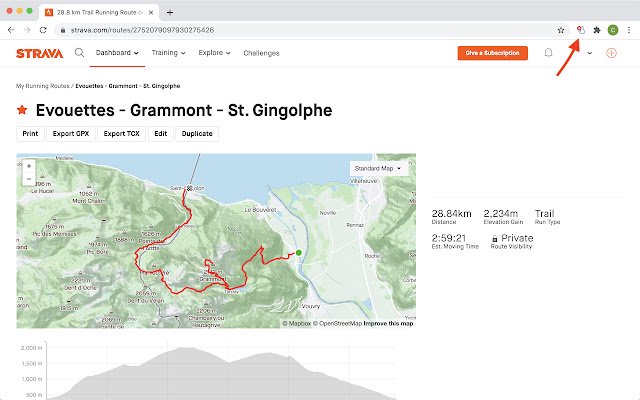Open the Standard Map style dropdown
Viewport: 640px width, 400px height.
click(x=380, y=168)
